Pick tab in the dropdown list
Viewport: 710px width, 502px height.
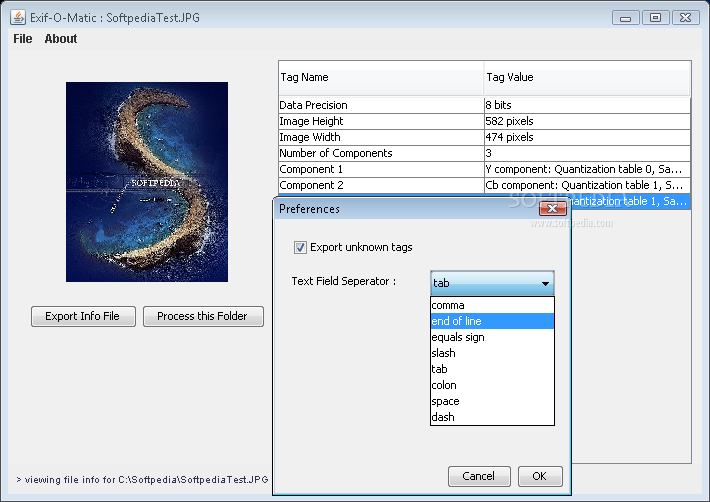click(492, 369)
